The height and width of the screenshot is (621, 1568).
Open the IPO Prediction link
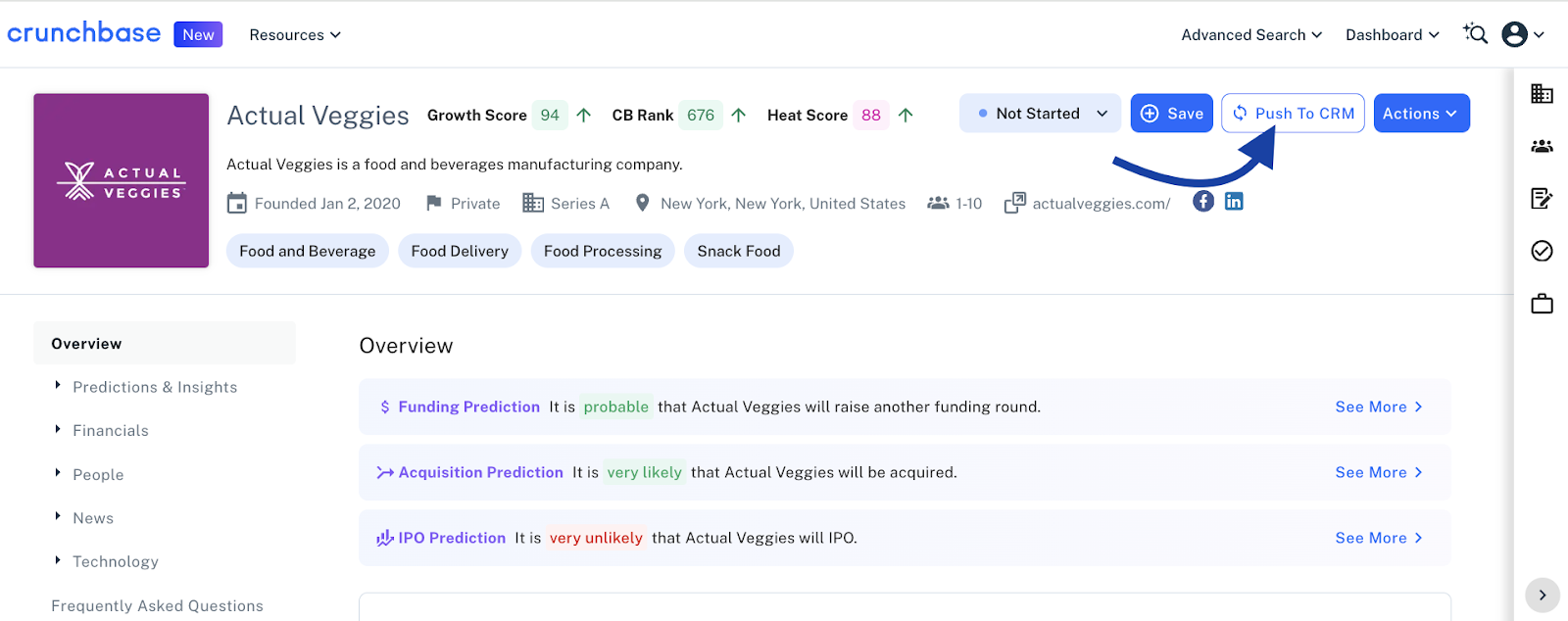(x=452, y=538)
